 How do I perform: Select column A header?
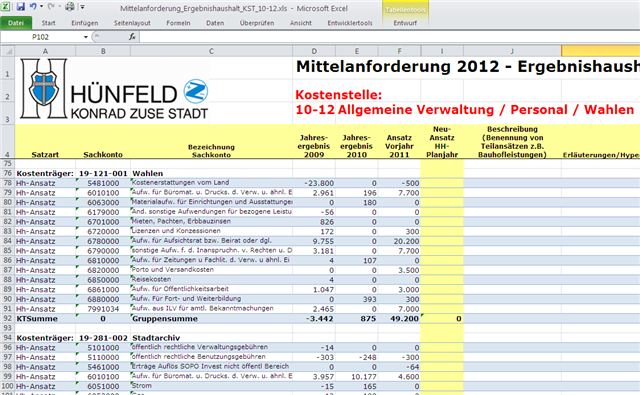click(45, 51)
